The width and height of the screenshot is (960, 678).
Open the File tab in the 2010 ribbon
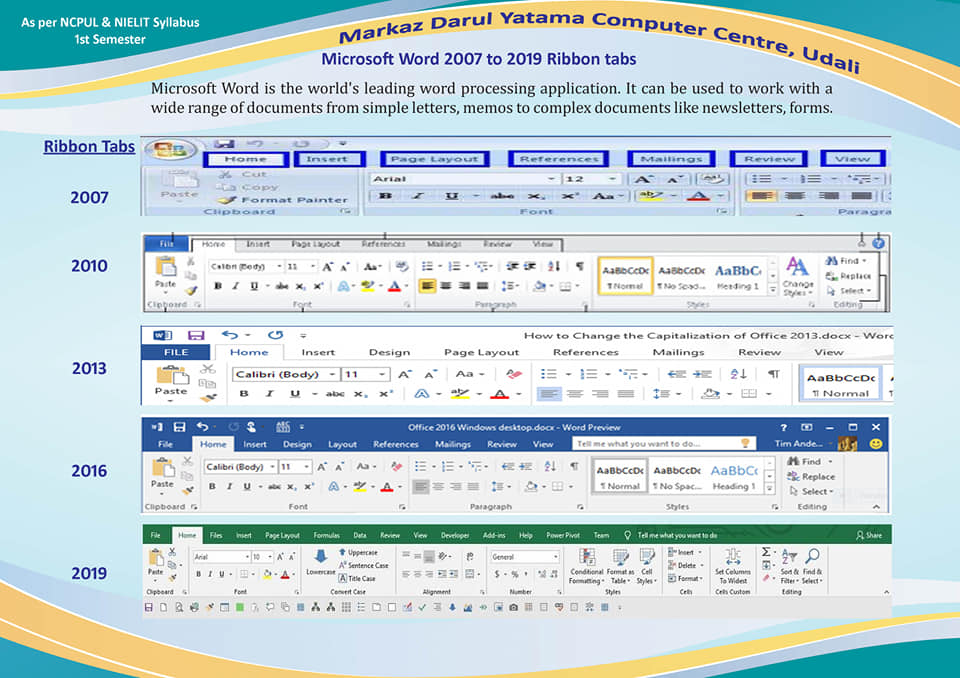166,244
